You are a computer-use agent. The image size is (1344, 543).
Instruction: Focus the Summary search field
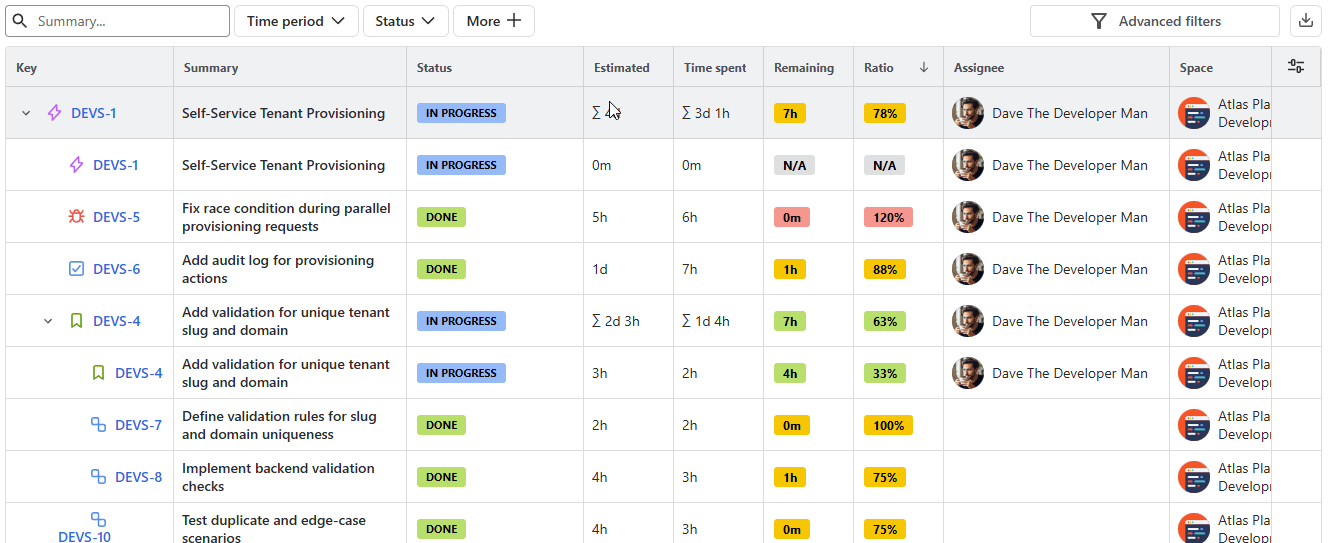coord(130,21)
